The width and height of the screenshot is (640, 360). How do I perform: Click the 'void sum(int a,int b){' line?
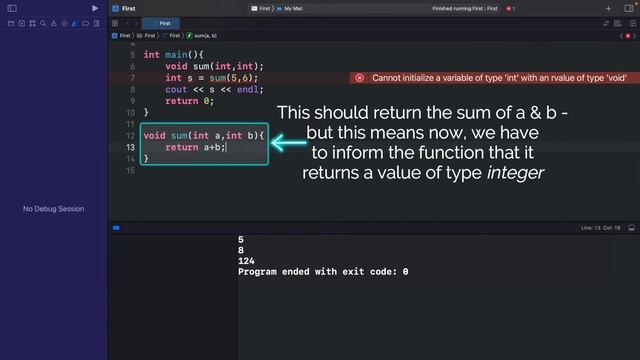coord(204,136)
